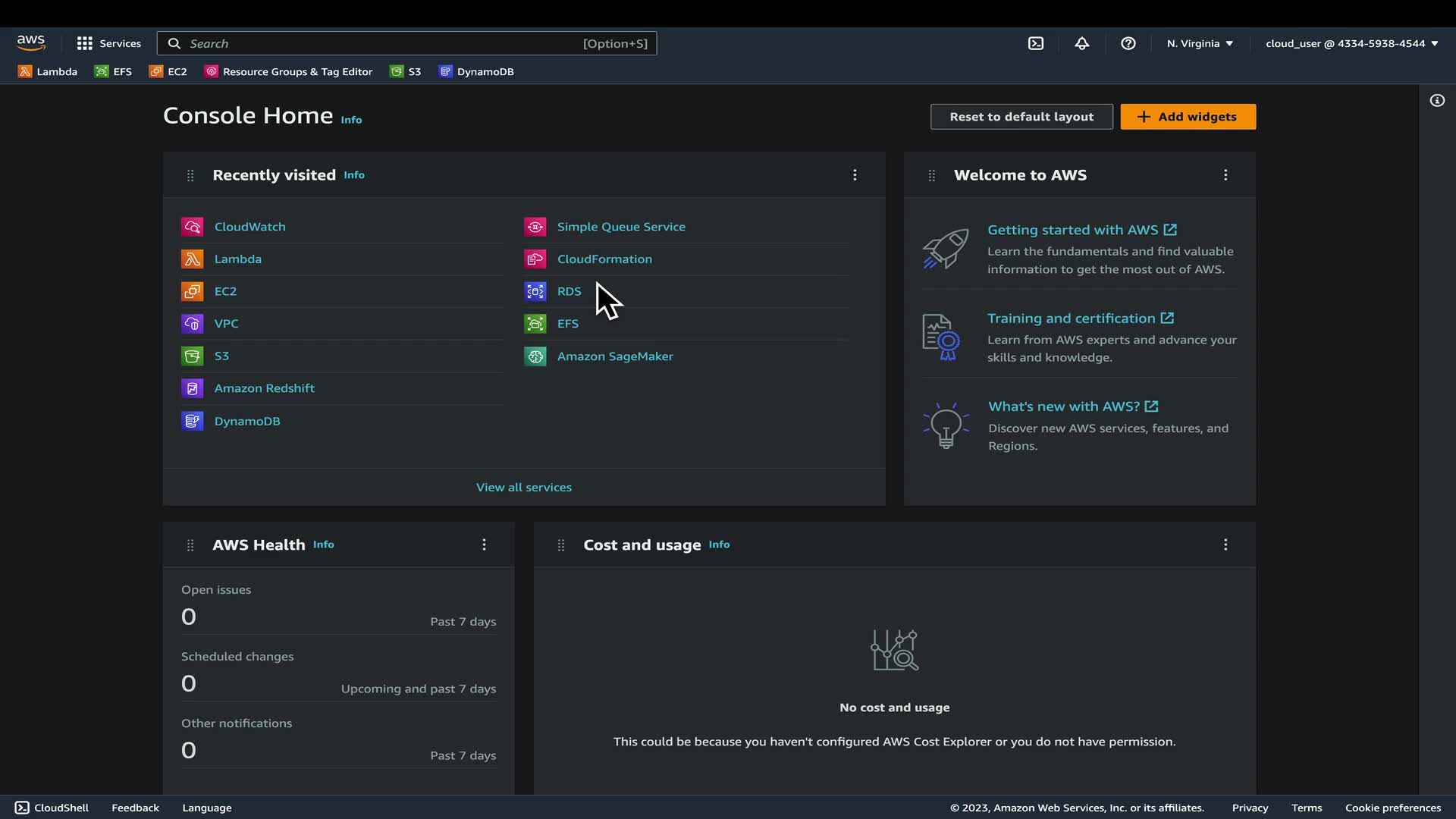Open Lambda from the favorites bar
Image resolution: width=1456 pixels, height=819 pixels.
pos(48,71)
